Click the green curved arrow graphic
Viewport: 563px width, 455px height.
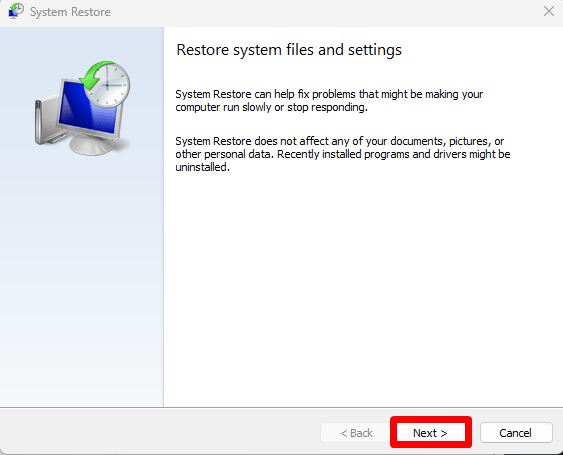[x=95, y=75]
